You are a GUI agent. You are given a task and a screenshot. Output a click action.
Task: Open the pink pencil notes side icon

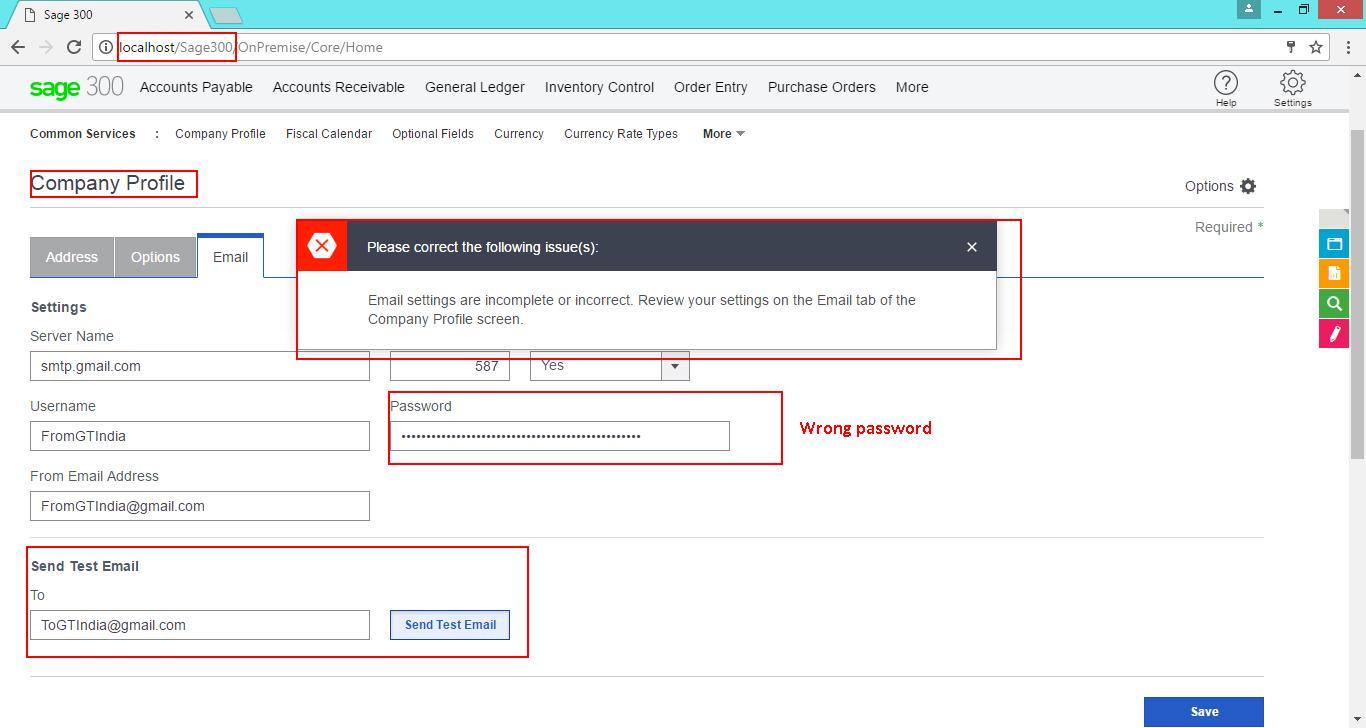pyautogui.click(x=1334, y=334)
